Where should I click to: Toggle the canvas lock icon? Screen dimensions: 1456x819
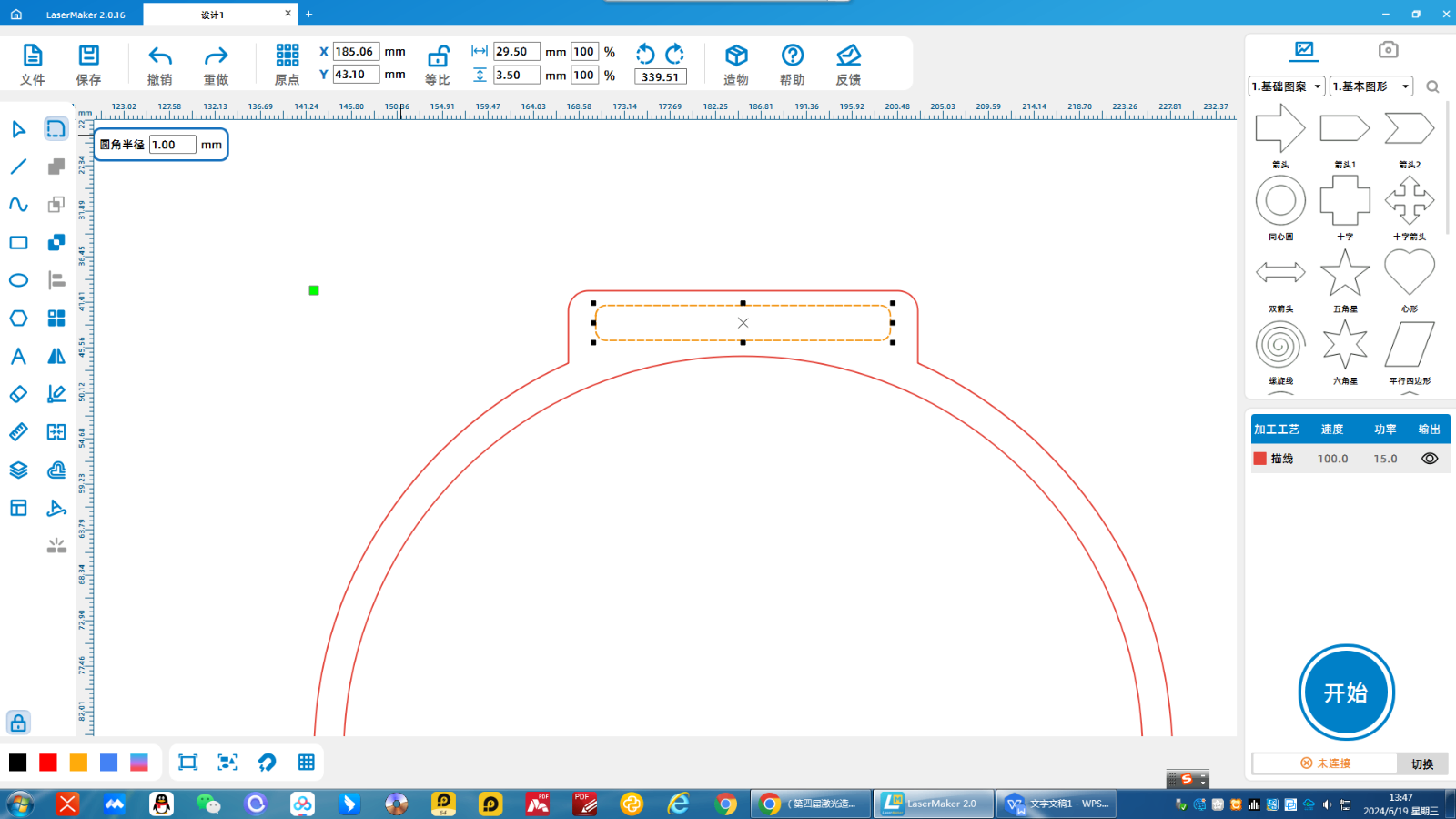click(18, 723)
